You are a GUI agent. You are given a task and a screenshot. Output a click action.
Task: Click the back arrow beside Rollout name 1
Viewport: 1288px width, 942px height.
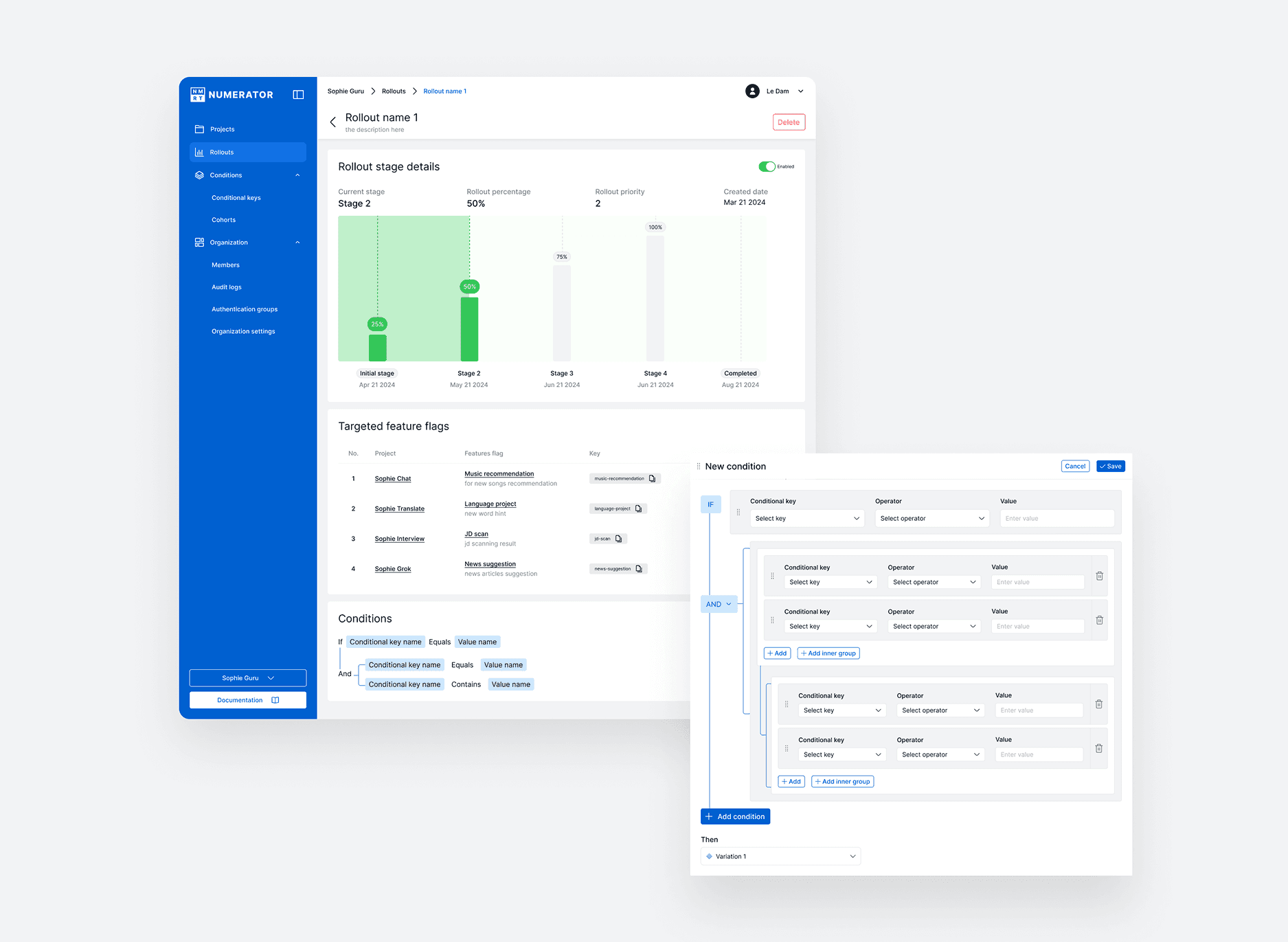(x=333, y=122)
